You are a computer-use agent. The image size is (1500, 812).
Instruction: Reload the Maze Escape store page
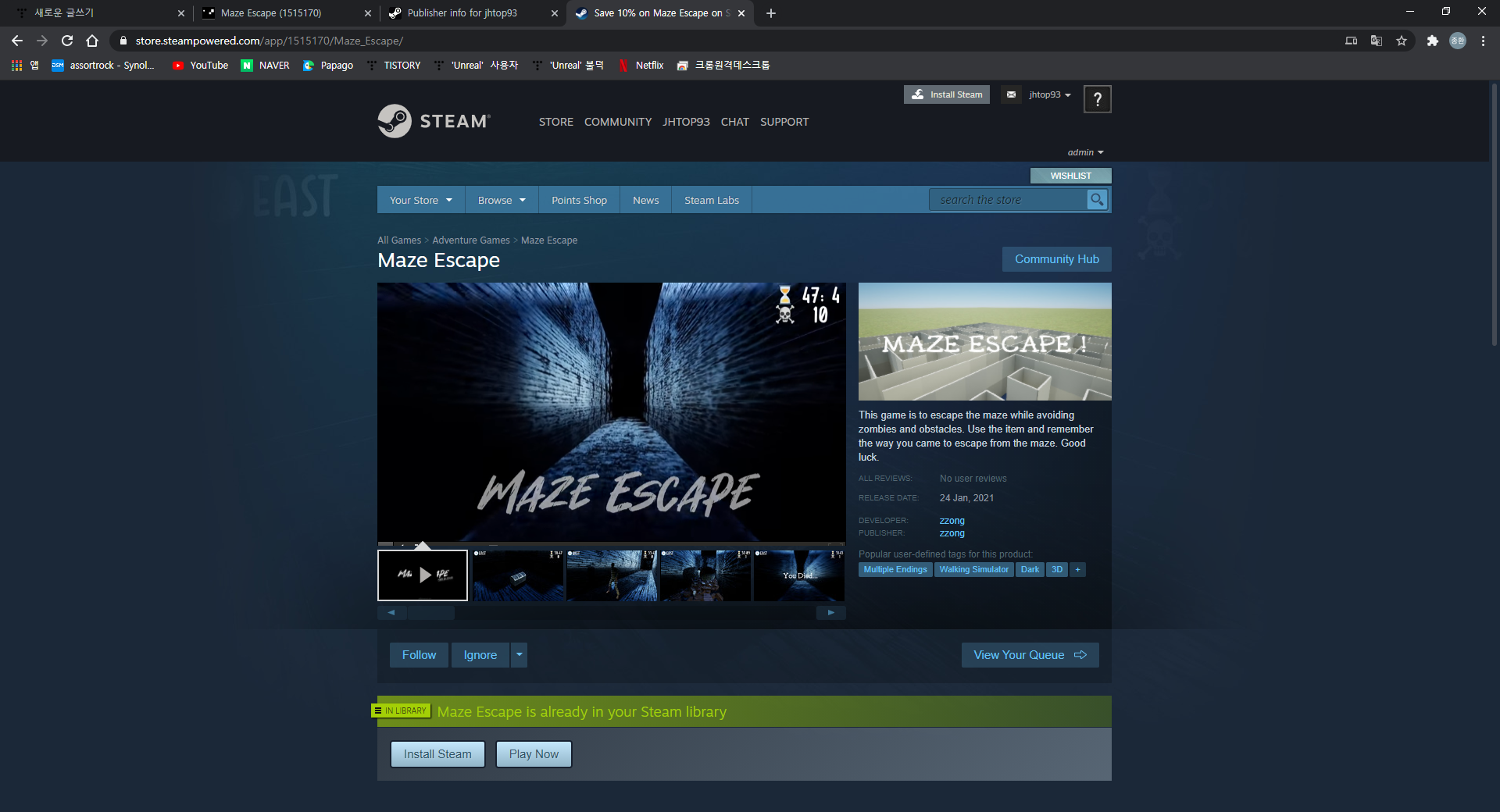pyautogui.click(x=67, y=41)
